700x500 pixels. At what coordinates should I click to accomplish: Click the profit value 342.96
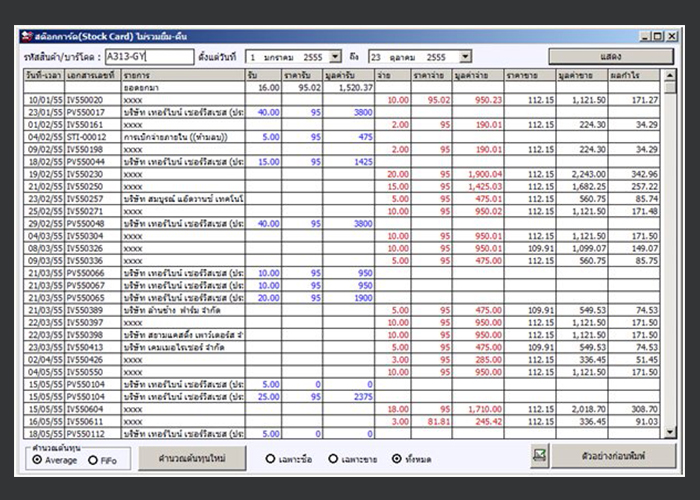(645, 174)
